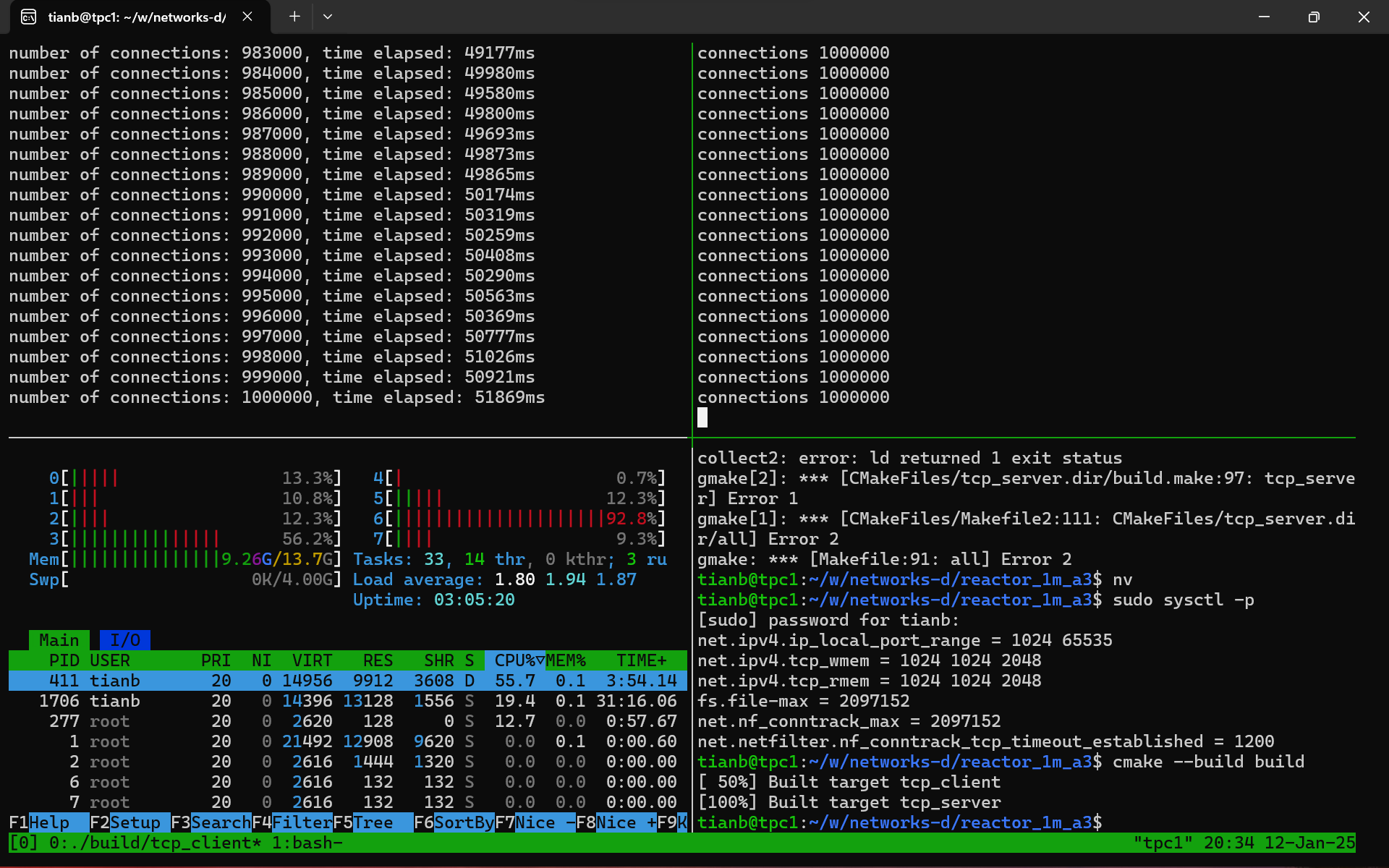Switch to htop I/O tab
The width and height of the screenshot is (1389, 868).
click(124, 640)
